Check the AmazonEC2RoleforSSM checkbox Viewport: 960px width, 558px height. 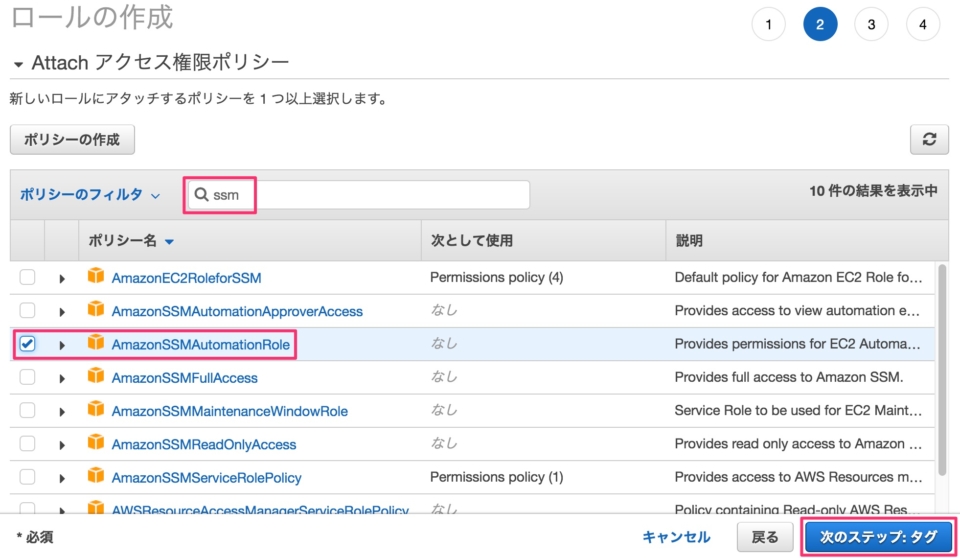click(27, 277)
